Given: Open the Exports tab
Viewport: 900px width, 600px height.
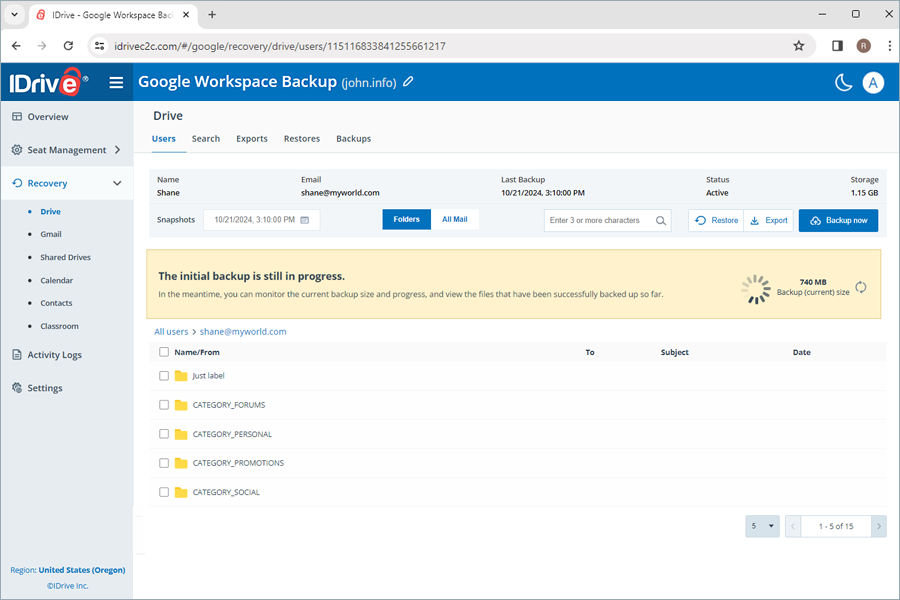Looking at the screenshot, I should 252,138.
